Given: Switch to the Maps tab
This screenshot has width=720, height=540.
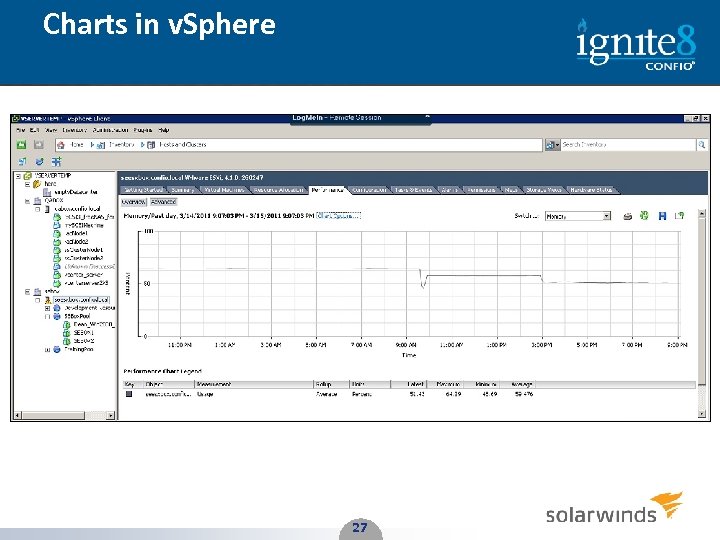Looking at the screenshot, I should (511, 190).
